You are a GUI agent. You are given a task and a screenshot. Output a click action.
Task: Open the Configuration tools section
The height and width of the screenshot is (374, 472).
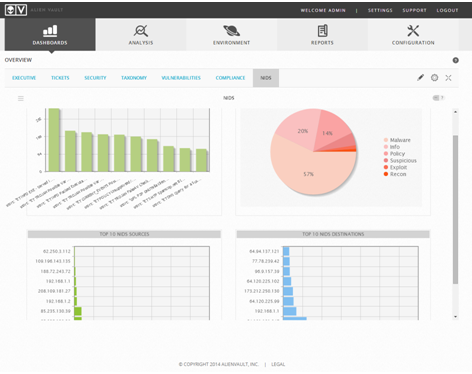tap(413, 35)
